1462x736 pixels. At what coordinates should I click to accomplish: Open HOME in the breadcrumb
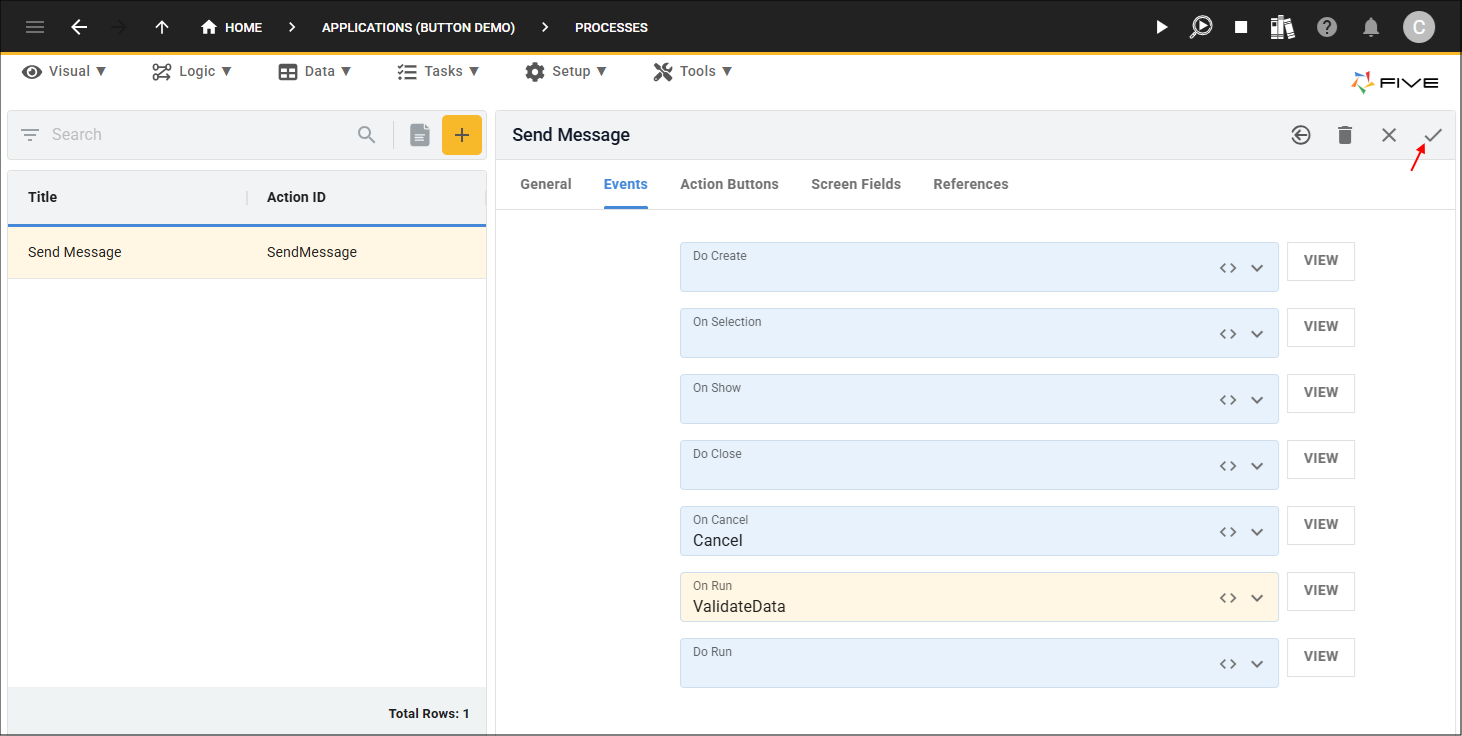click(x=231, y=27)
